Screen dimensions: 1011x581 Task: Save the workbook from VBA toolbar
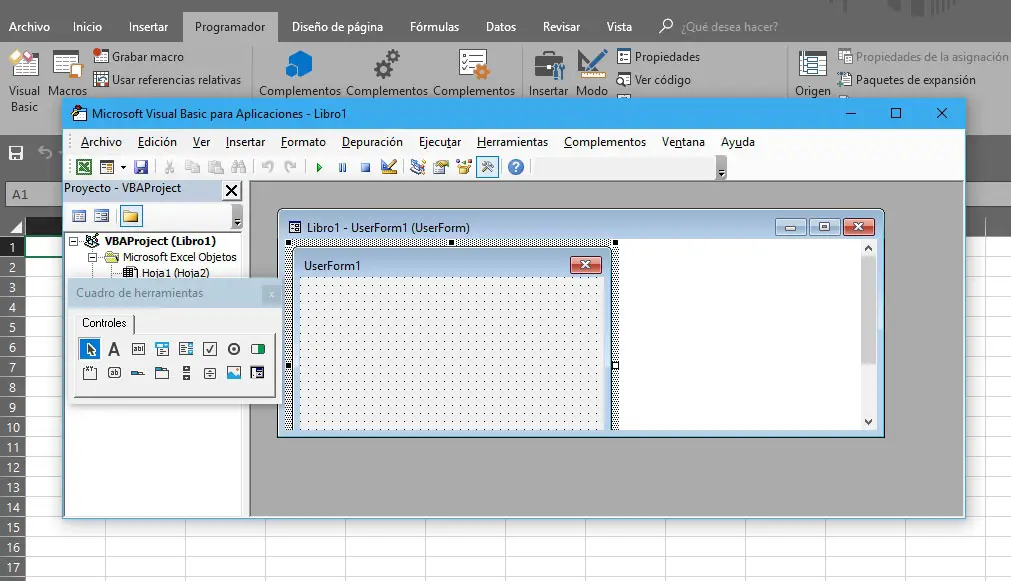(x=141, y=167)
